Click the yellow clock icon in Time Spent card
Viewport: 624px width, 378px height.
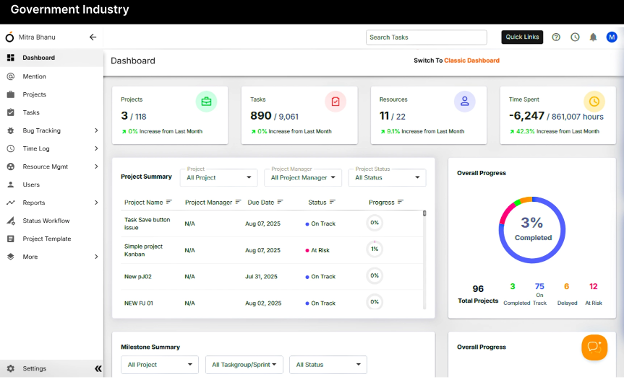tap(594, 101)
